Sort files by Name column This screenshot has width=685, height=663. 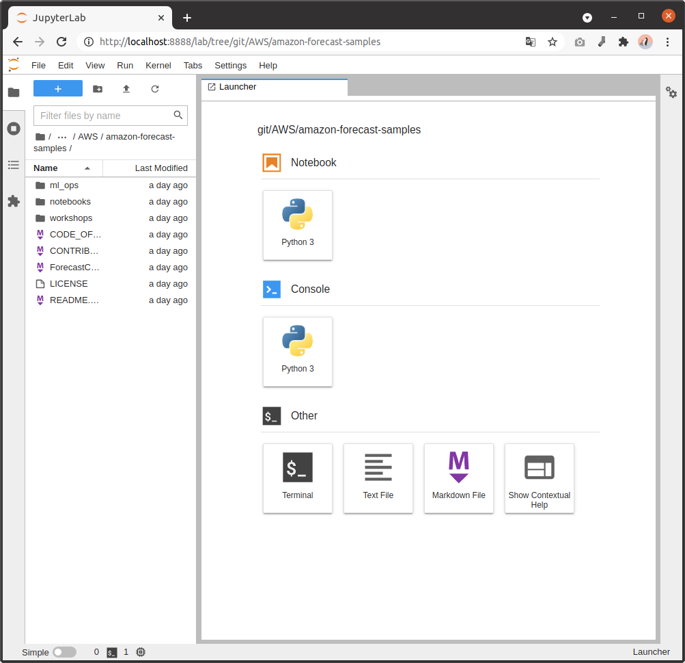point(63,168)
